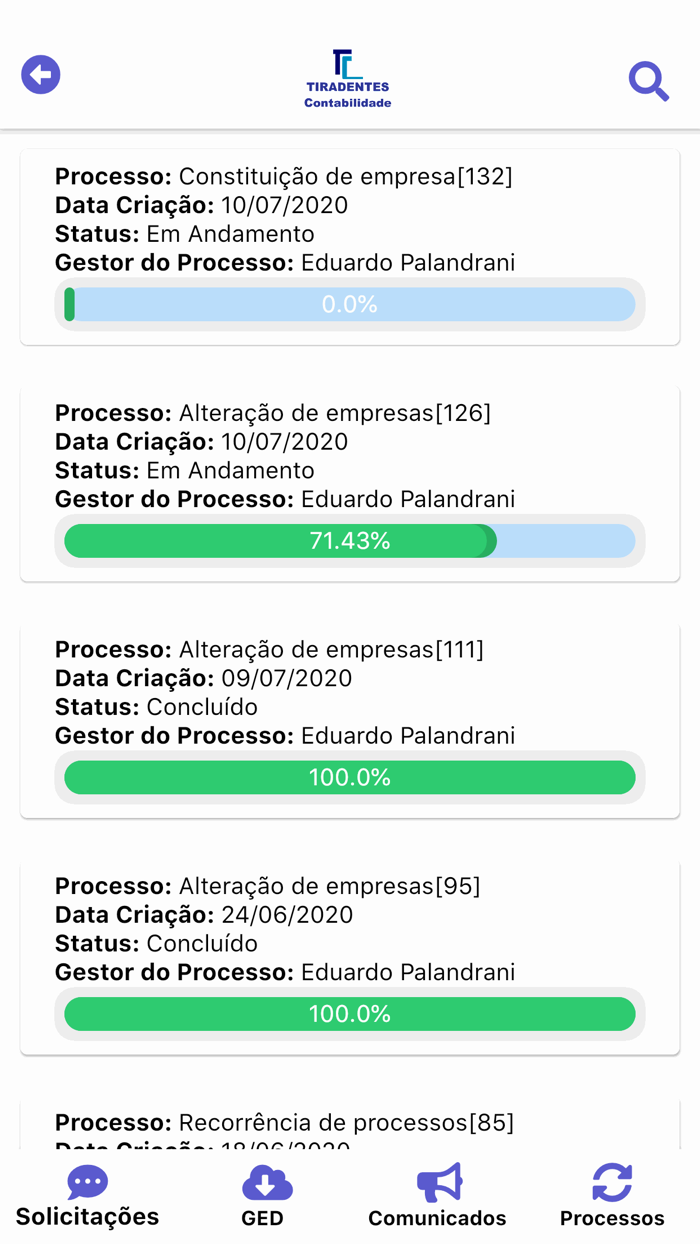The image size is (700, 1244).
Task: Open the Recorrência de processos[85] card
Action: pyautogui.click(x=349, y=1122)
